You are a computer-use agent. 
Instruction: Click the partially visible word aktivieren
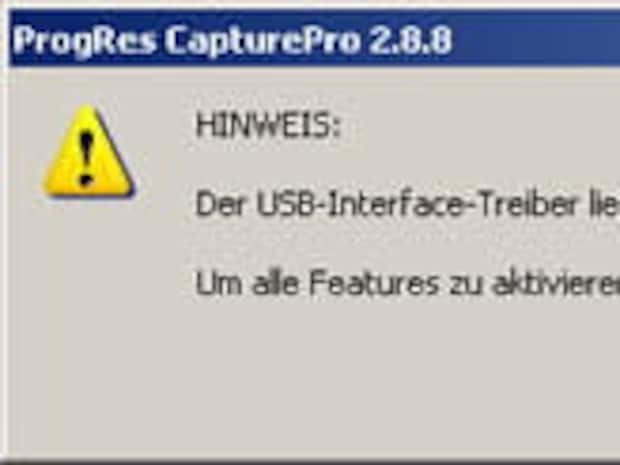[x=556, y=283]
